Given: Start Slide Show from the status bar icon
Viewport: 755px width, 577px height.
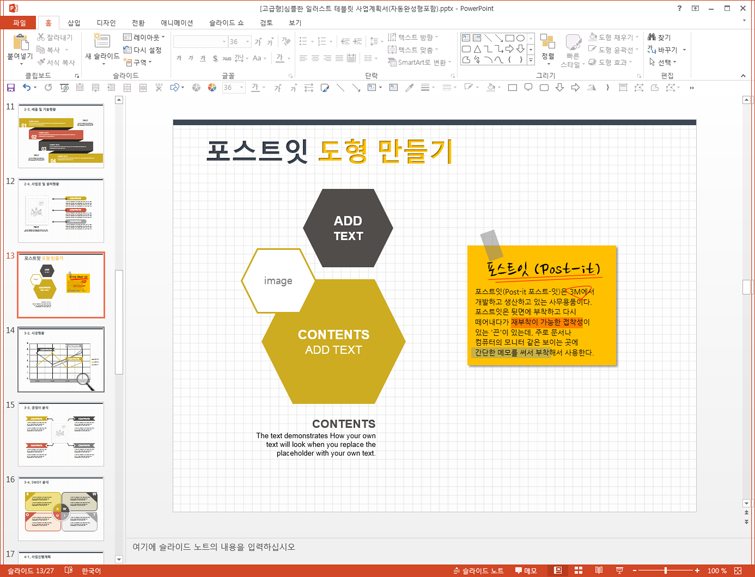Looking at the screenshot, I should click(x=620, y=570).
